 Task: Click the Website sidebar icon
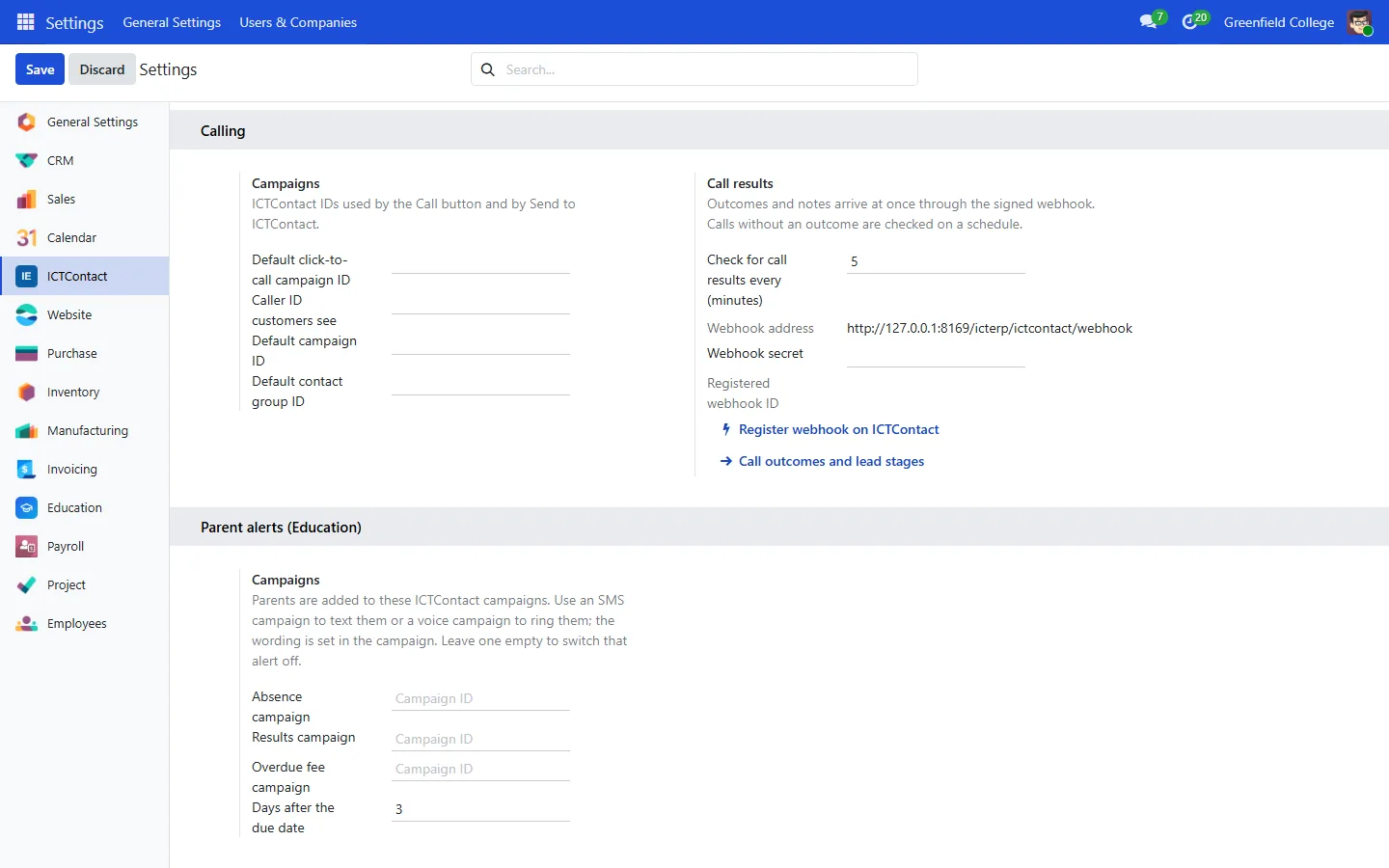point(27,314)
